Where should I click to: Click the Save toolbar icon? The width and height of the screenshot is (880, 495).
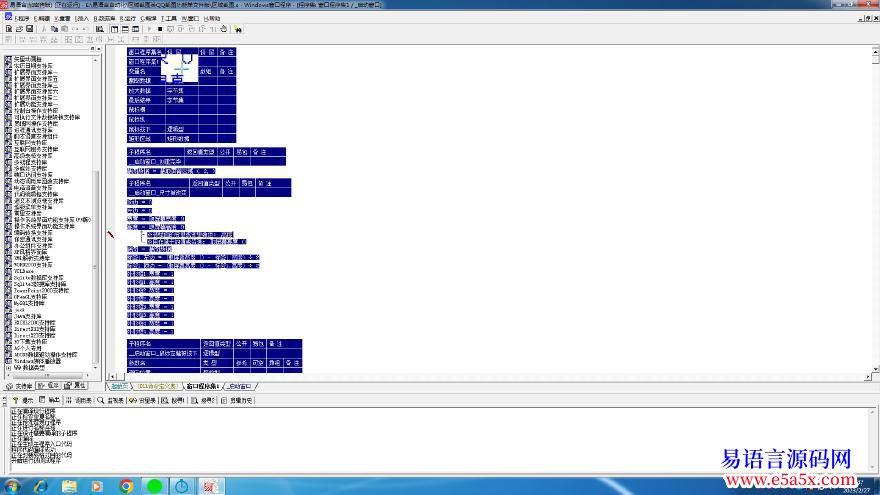pos(28,29)
